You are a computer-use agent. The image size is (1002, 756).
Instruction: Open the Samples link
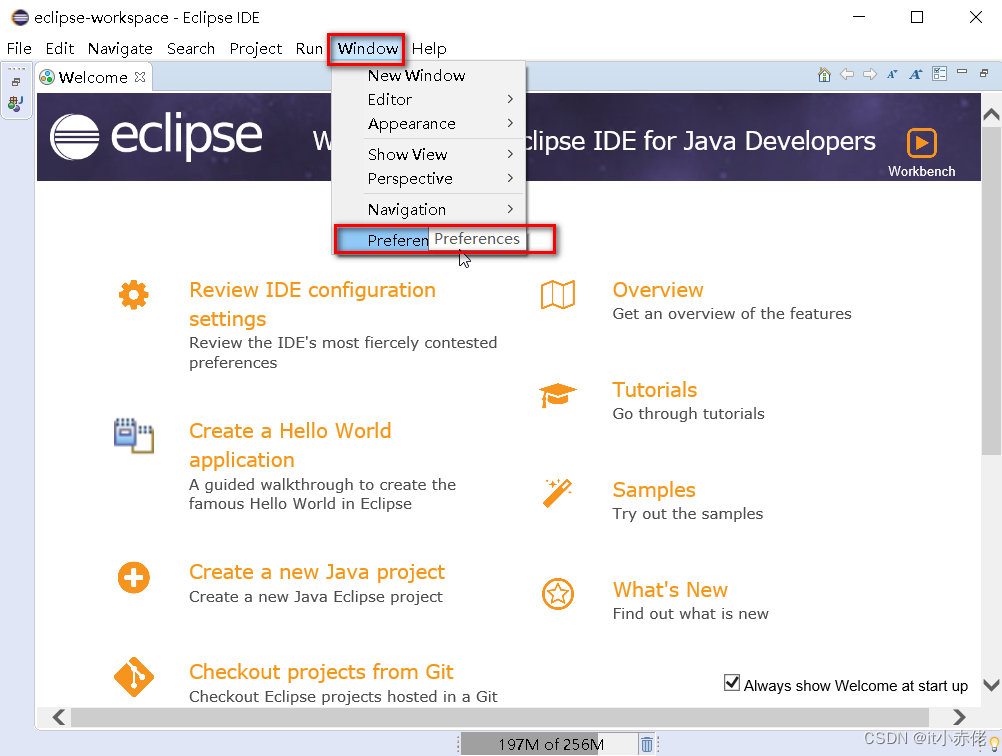click(x=654, y=490)
